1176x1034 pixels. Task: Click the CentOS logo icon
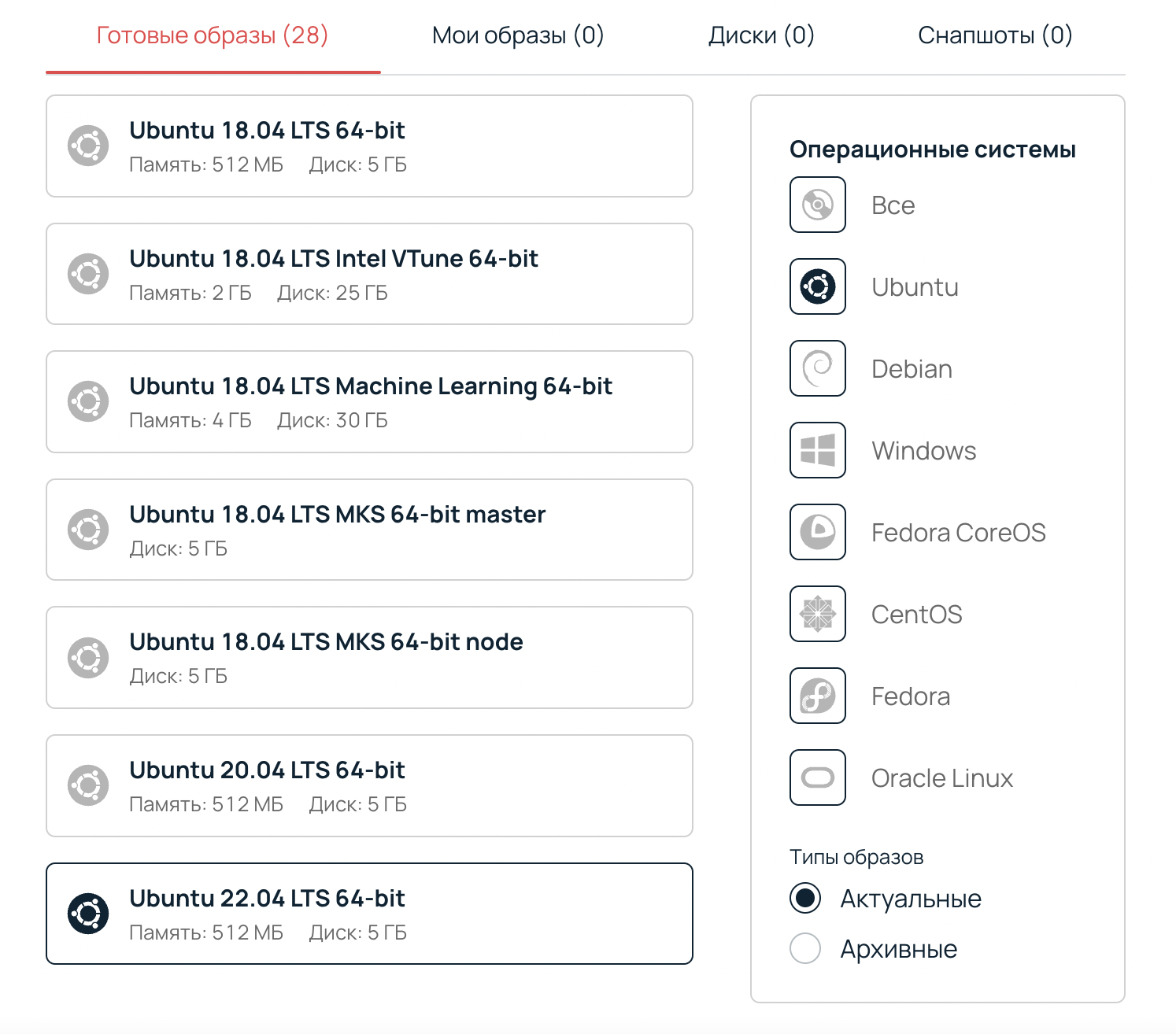pos(818,614)
